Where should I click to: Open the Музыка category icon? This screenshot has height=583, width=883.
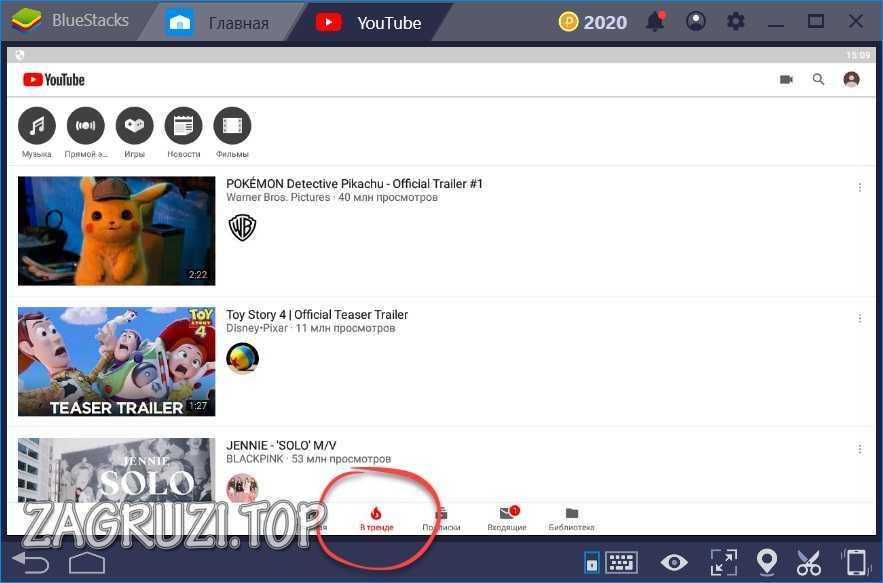(37, 126)
